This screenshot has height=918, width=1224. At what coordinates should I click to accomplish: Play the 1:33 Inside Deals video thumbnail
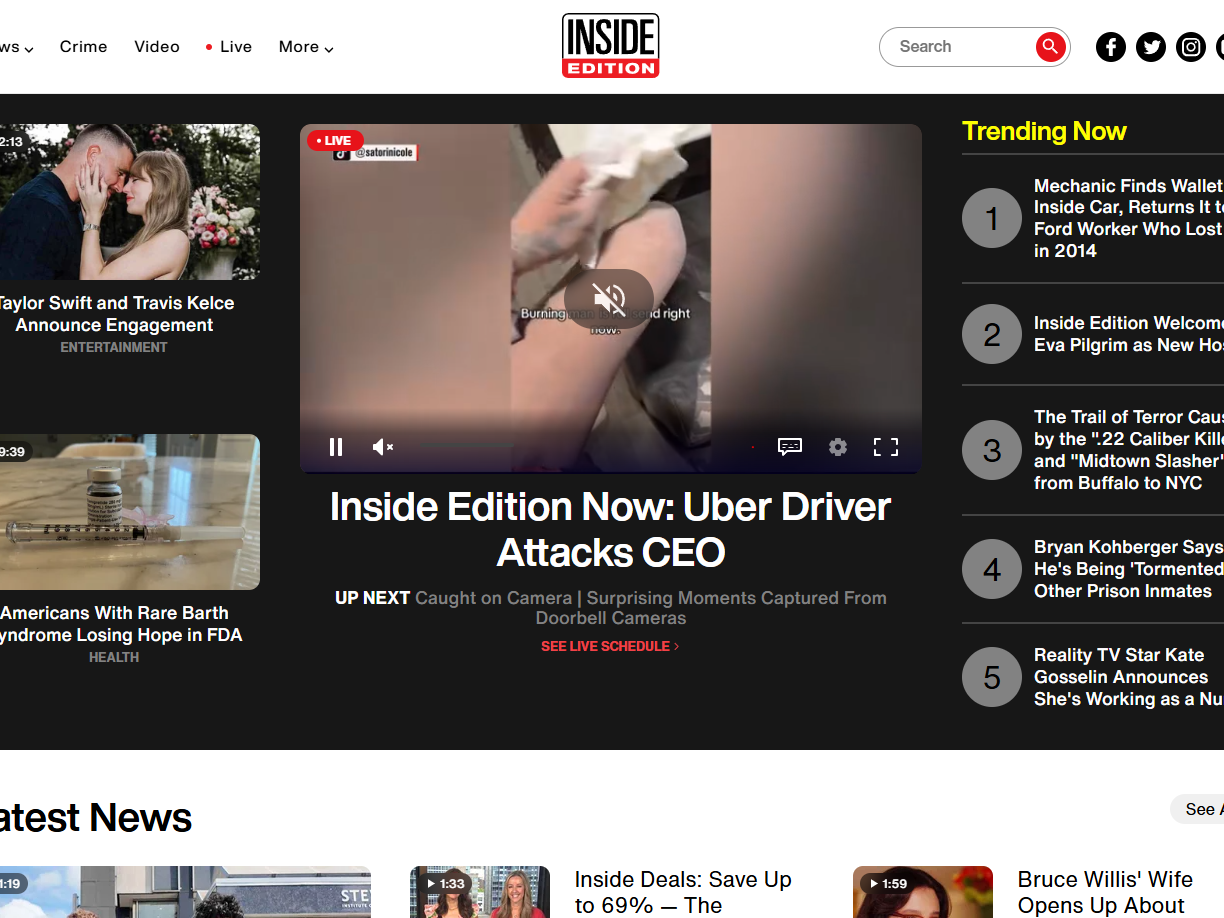[480, 892]
